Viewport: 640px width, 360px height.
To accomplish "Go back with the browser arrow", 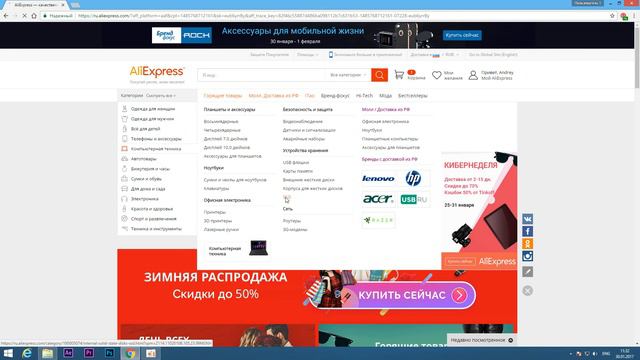I will pyautogui.click(x=6, y=16).
